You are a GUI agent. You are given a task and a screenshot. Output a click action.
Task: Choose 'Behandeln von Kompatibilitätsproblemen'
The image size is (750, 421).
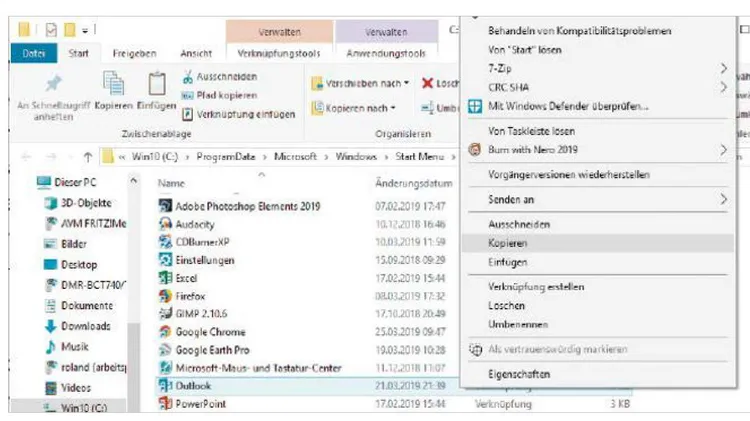point(598,31)
